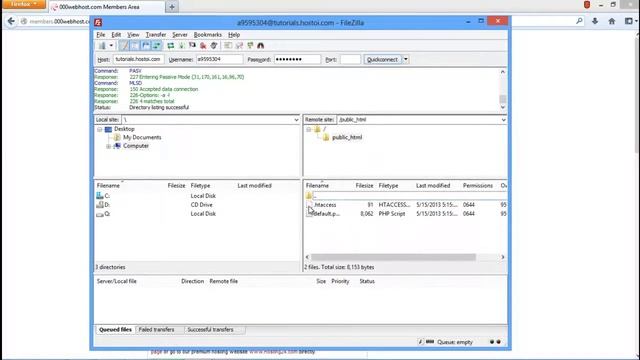Viewport: 640px width, 360px height.
Task: Open the Local site path dropdown
Action: click(x=296, y=120)
